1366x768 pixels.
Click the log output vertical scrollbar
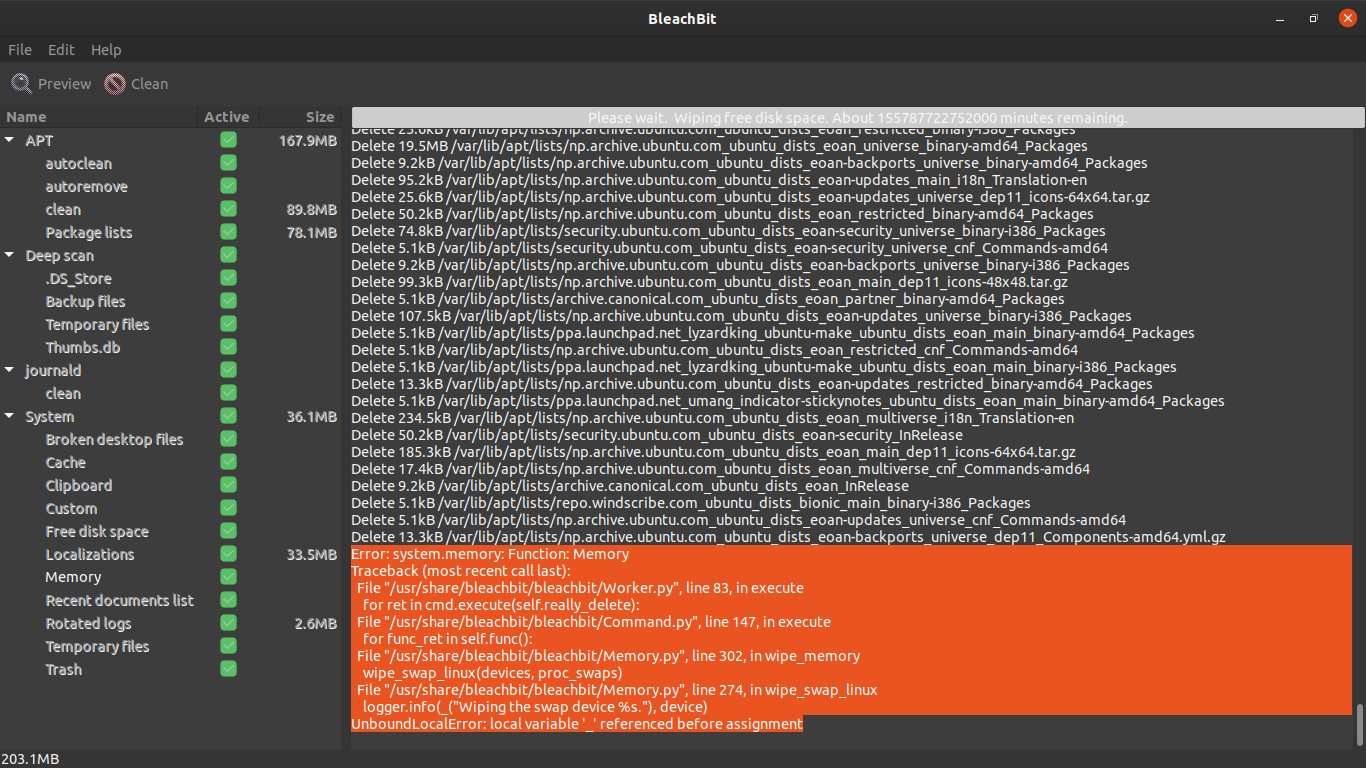pos(1358,724)
